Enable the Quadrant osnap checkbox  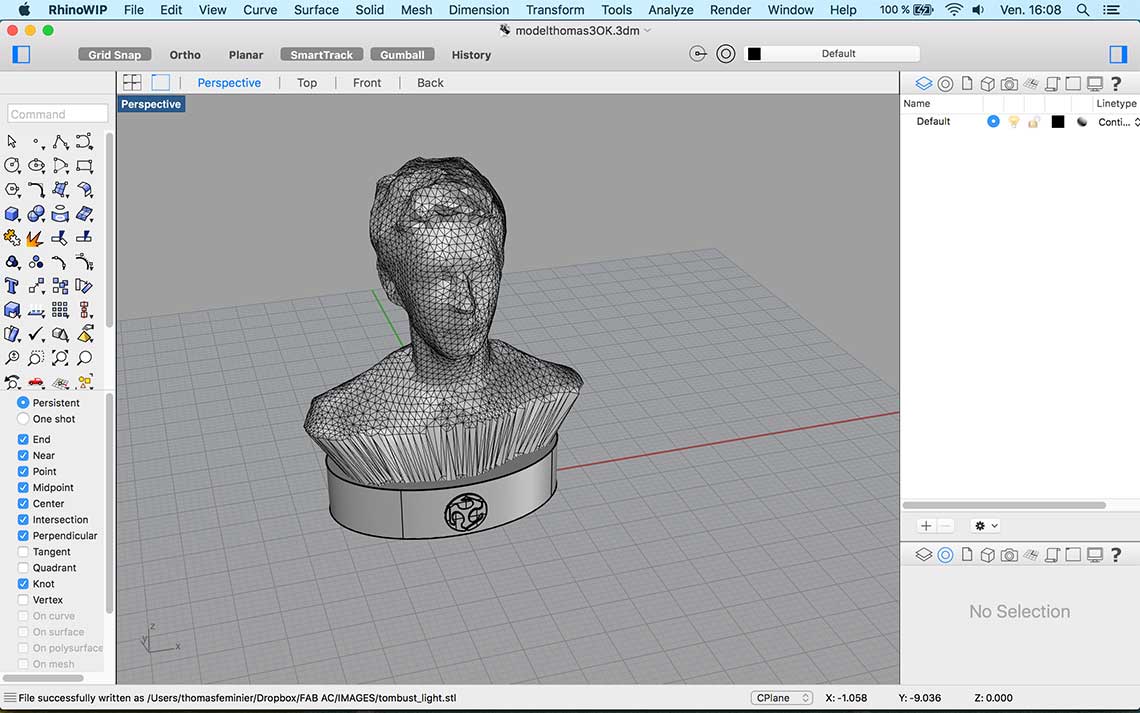click(x=23, y=568)
